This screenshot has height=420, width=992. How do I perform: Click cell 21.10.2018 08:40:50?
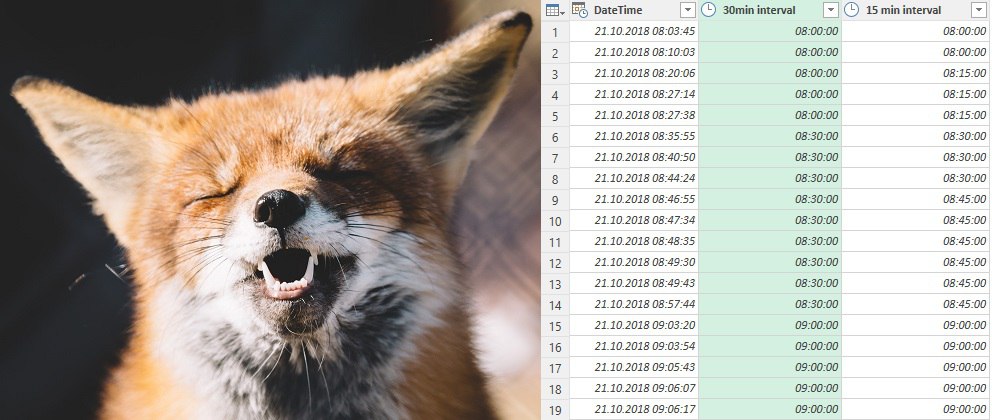(x=634, y=157)
